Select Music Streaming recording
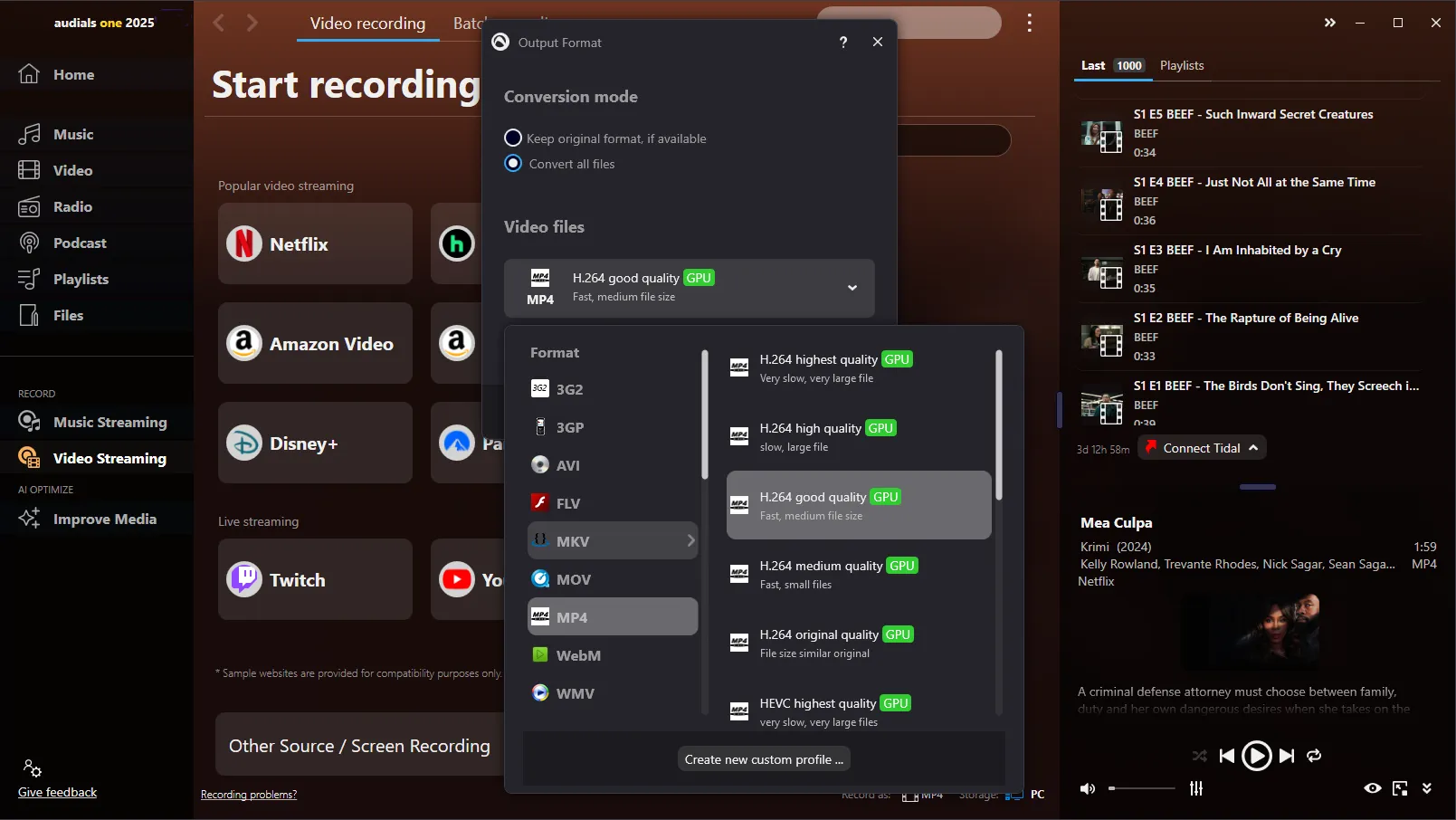Viewport: 1456px width, 820px height. click(93, 422)
